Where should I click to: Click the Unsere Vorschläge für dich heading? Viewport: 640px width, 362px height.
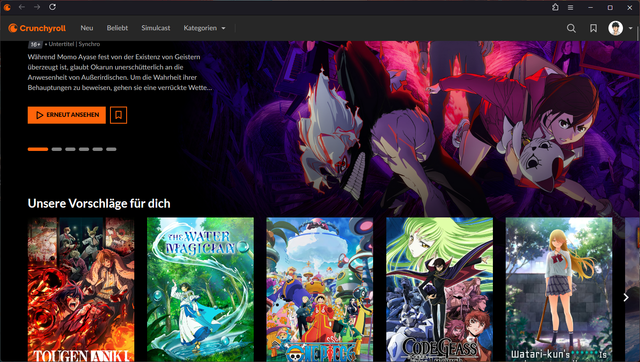coord(99,203)
